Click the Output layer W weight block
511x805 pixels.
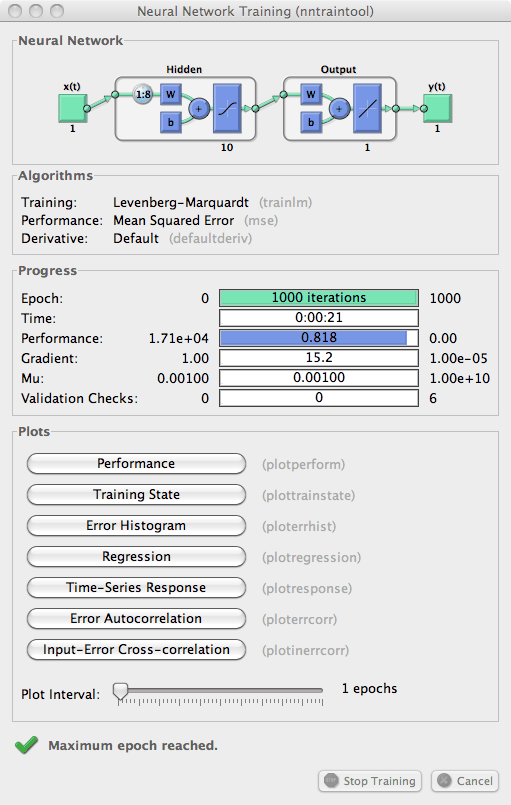[311, 94]
